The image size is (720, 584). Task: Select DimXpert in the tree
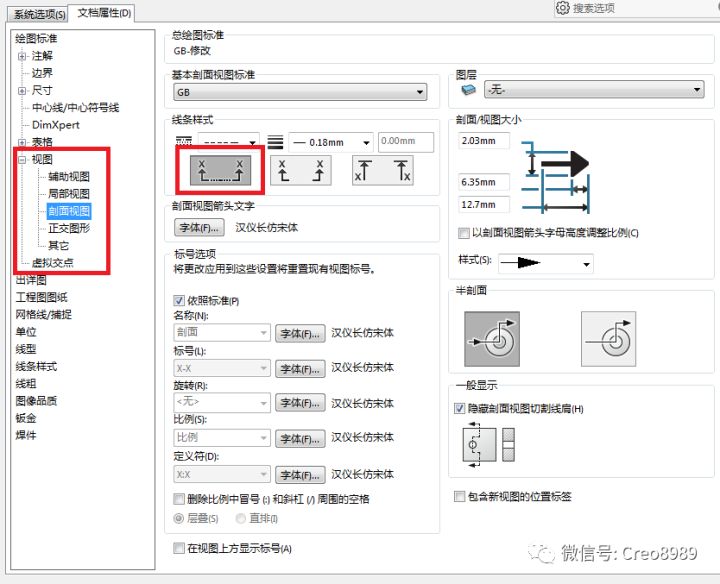click(56, 125)
